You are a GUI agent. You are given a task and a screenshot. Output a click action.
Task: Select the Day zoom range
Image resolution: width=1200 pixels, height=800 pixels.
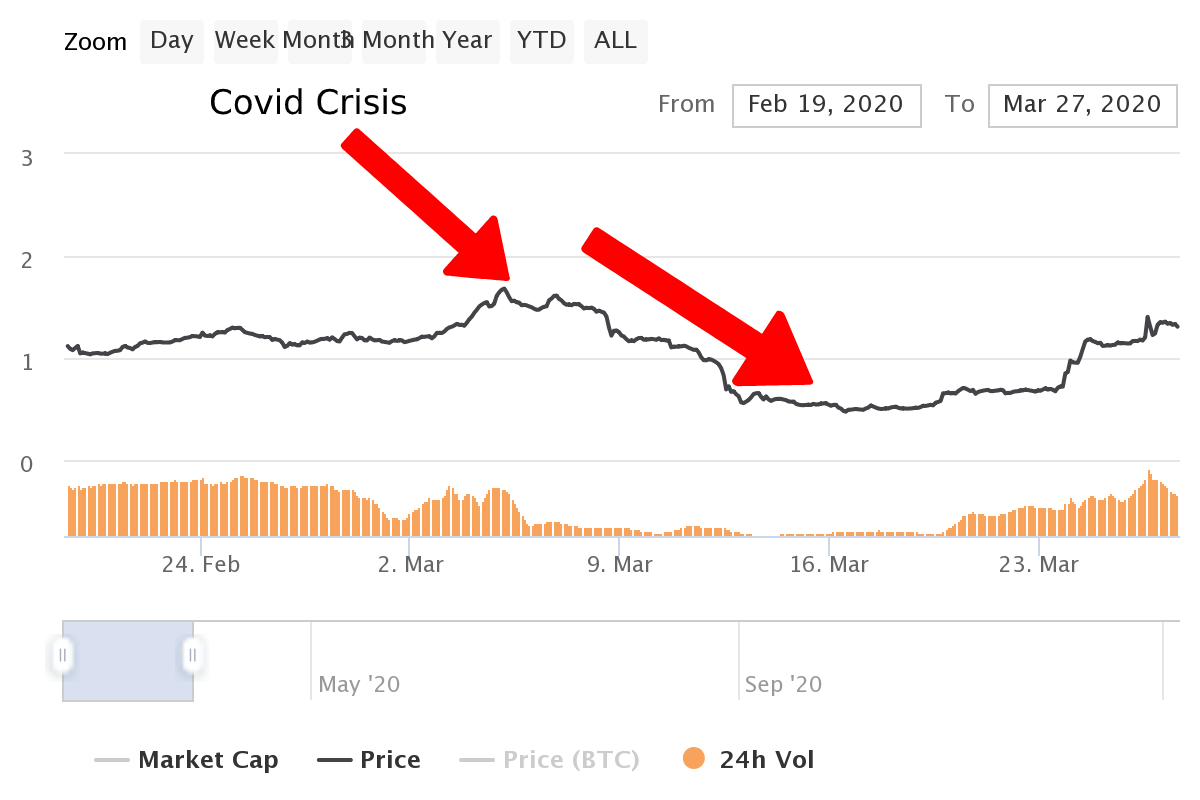[171, 41]
